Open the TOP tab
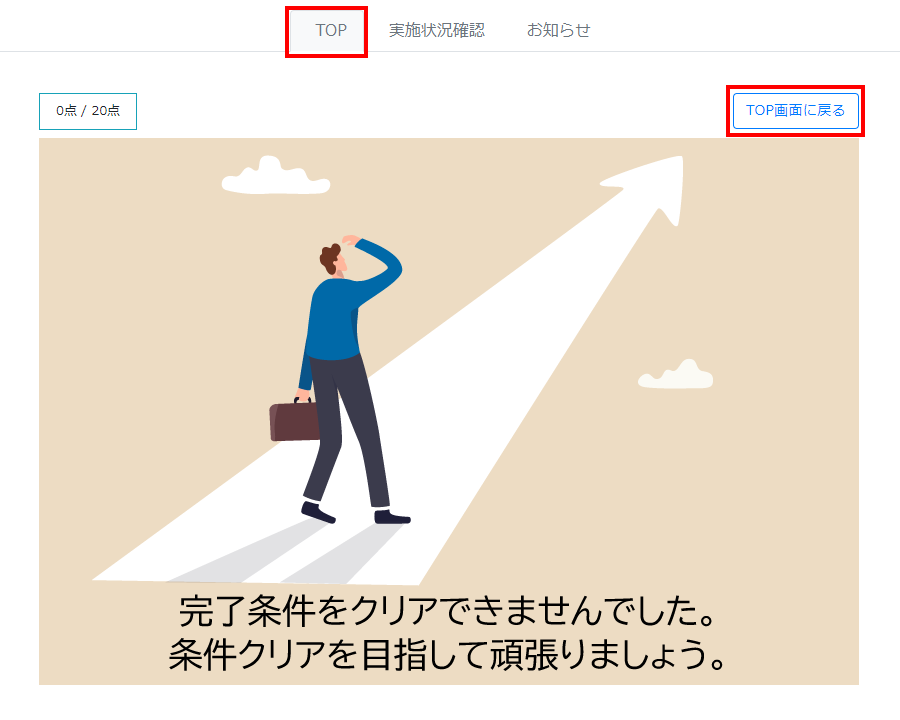This screenshot has height=720, width=900. click(331, 30)
